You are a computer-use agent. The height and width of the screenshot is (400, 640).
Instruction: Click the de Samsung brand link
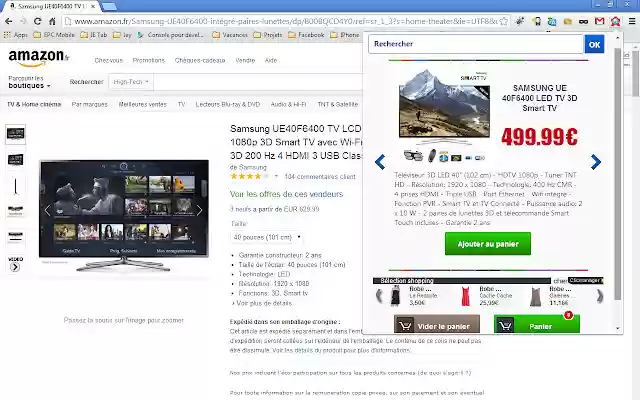(x=248, y=167)
